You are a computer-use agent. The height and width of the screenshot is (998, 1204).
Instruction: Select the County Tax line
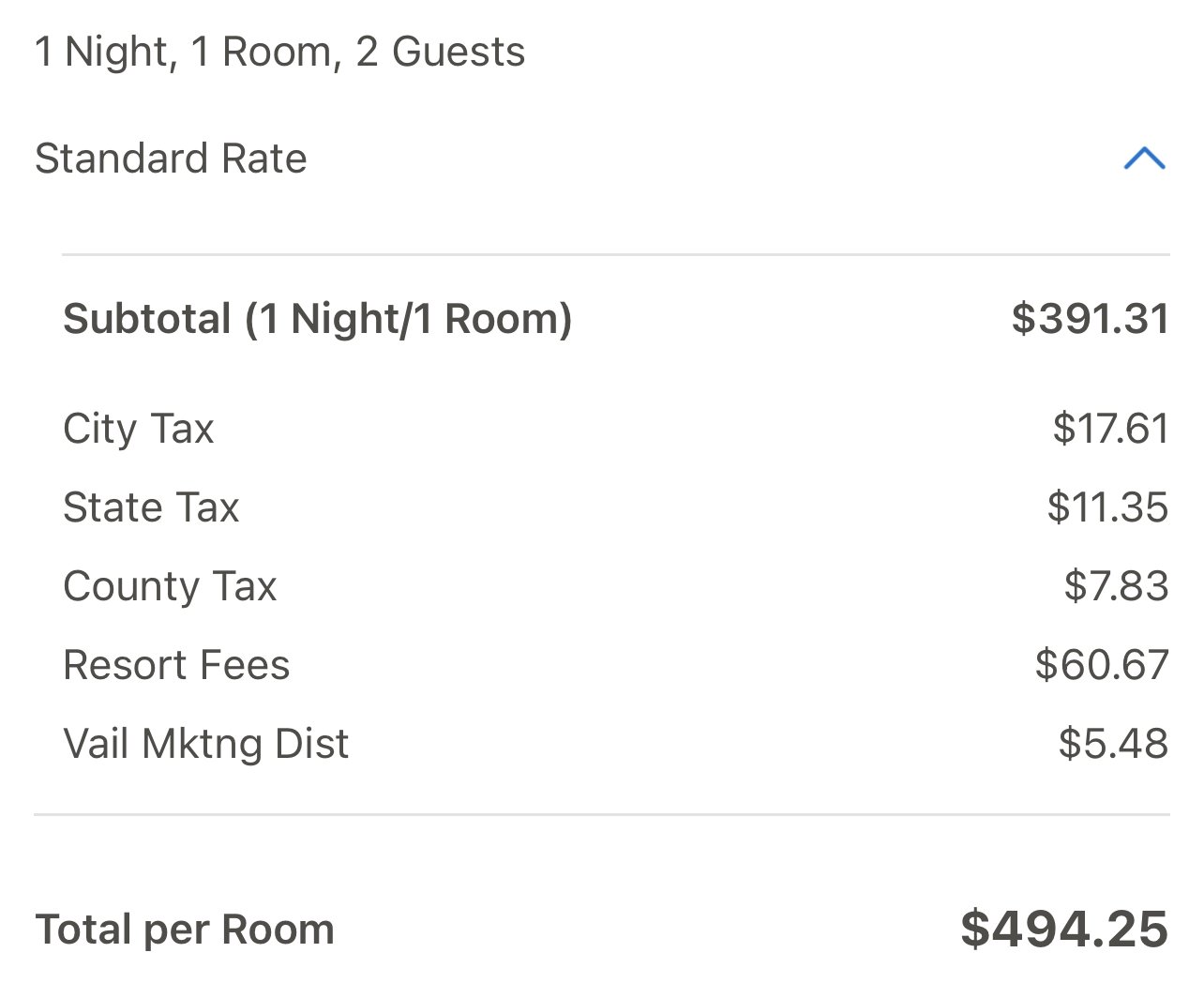pos(615,586)
